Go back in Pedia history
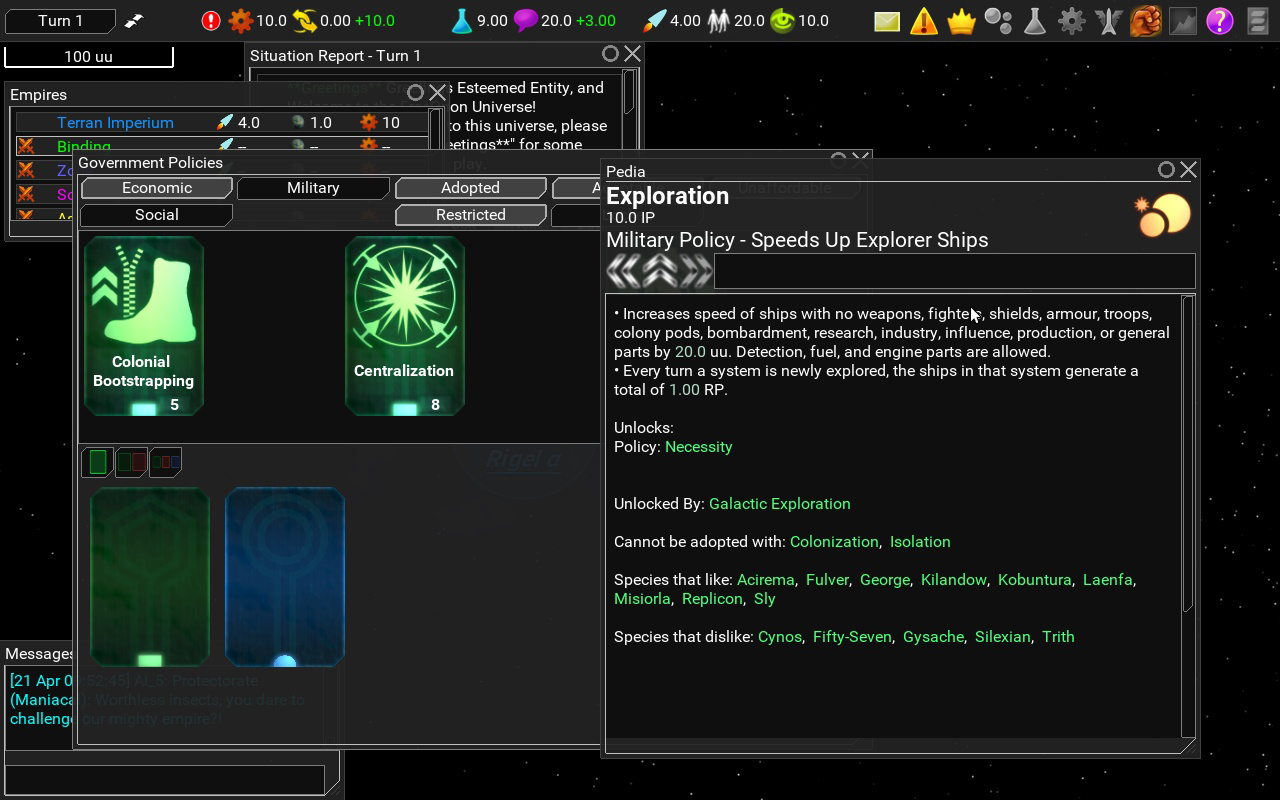The width and height of the screenshot is (1280, 800). [623, 270]
